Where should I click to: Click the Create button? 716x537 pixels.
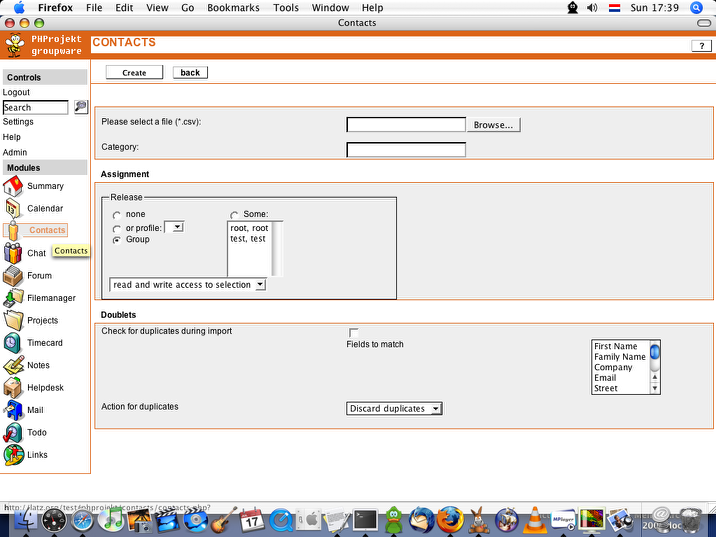[134, 73]
